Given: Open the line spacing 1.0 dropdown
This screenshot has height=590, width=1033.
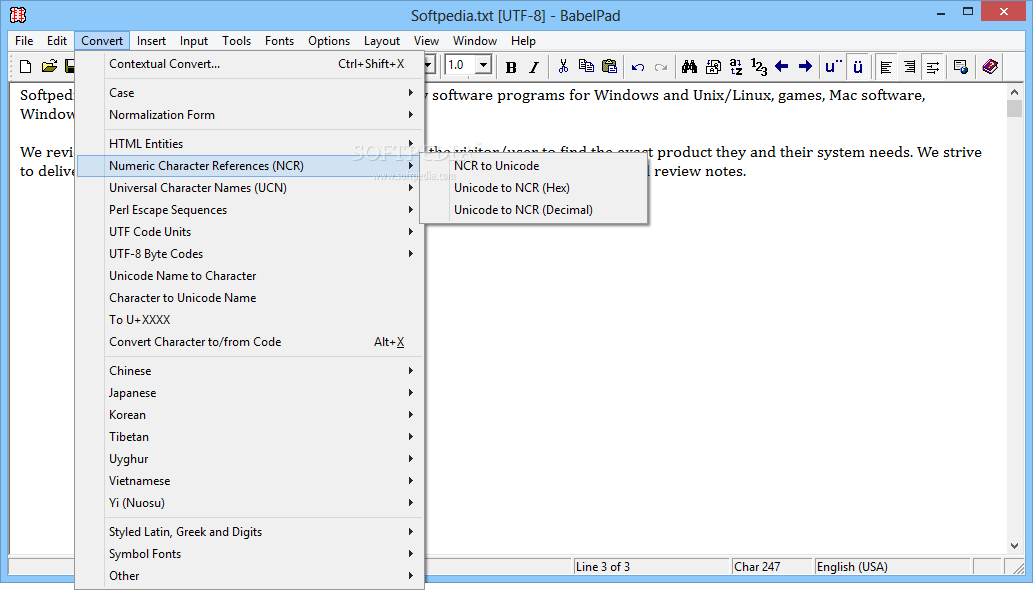Looking at the screenshot, I should (484, 65).
